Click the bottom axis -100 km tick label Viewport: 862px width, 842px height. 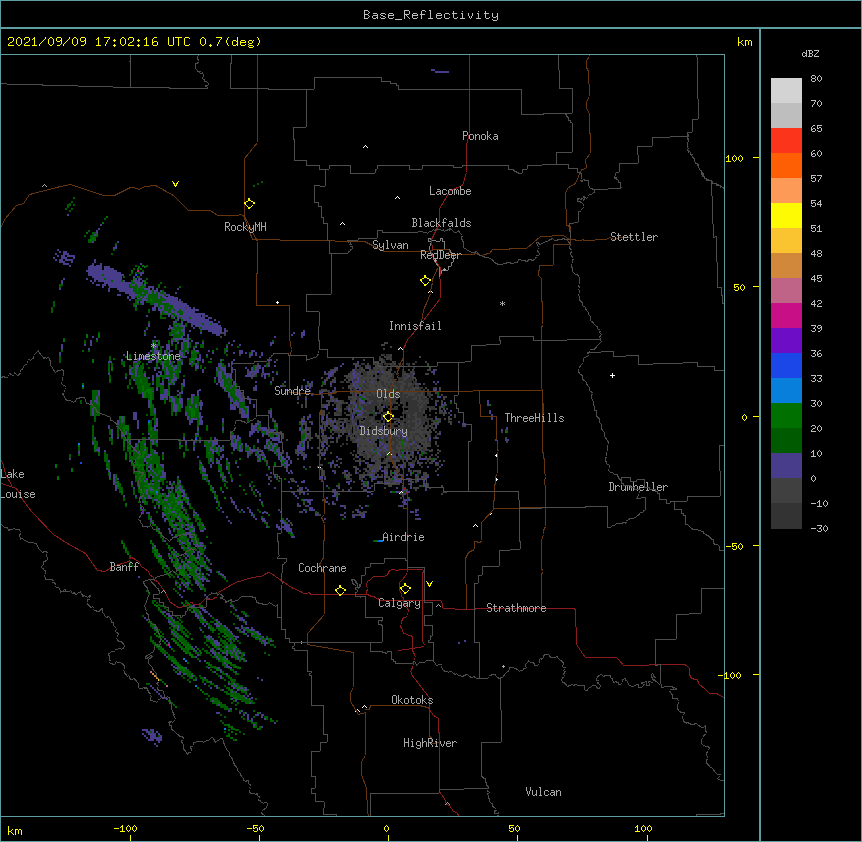coord(125,828)
